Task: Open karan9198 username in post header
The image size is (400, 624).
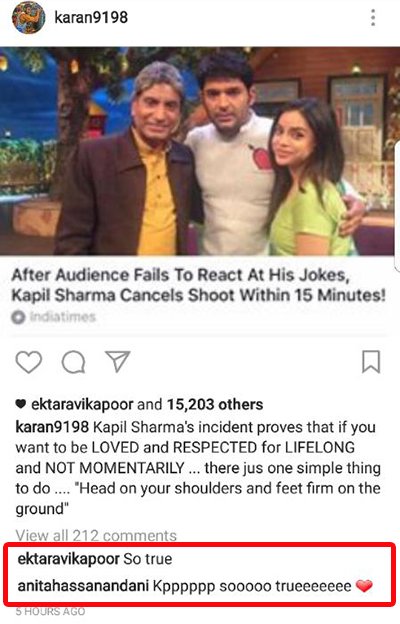Action: click(91, 18)
